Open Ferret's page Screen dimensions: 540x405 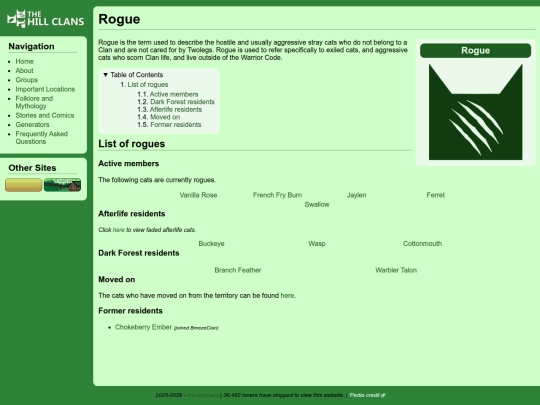tap(436, 195)
